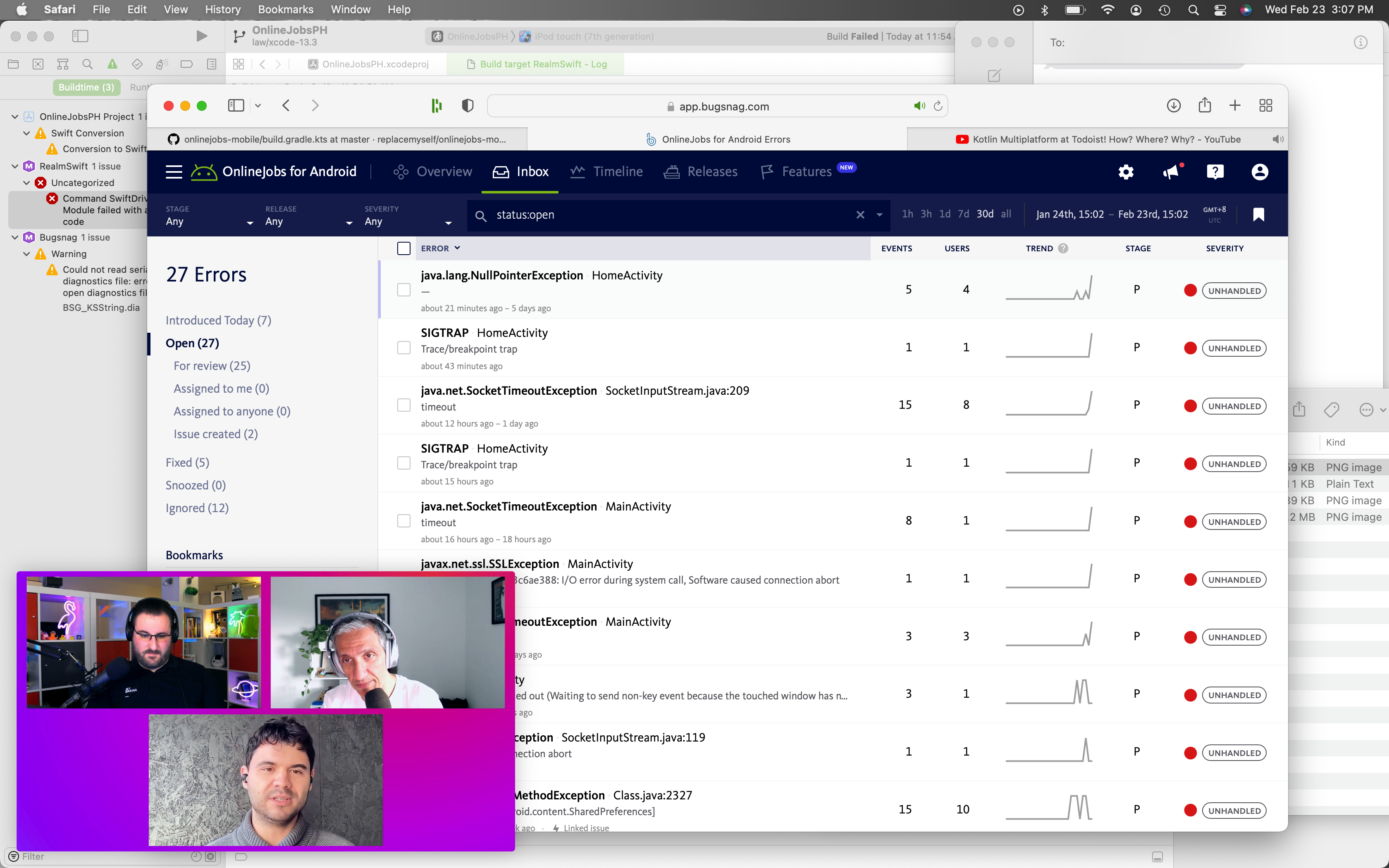Open the user account profile icon
Screen dimensions: 1389x868
click(1260, 172)
